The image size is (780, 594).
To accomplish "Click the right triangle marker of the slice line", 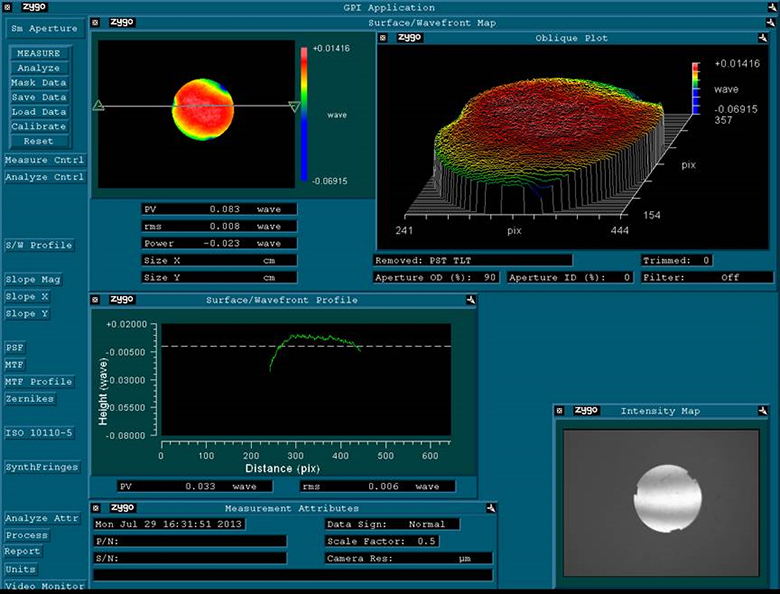I will click(294, 106).
